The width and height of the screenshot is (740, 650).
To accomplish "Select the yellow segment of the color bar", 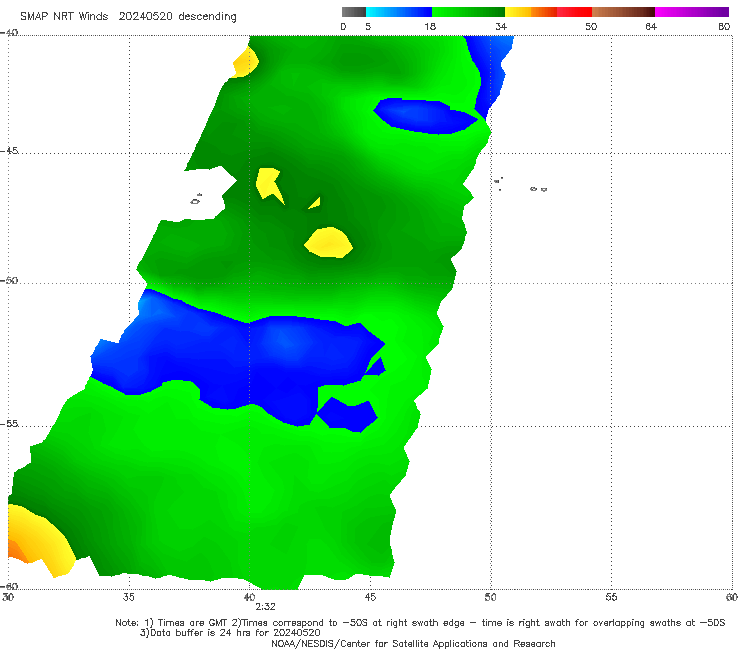I will point(518,12).
